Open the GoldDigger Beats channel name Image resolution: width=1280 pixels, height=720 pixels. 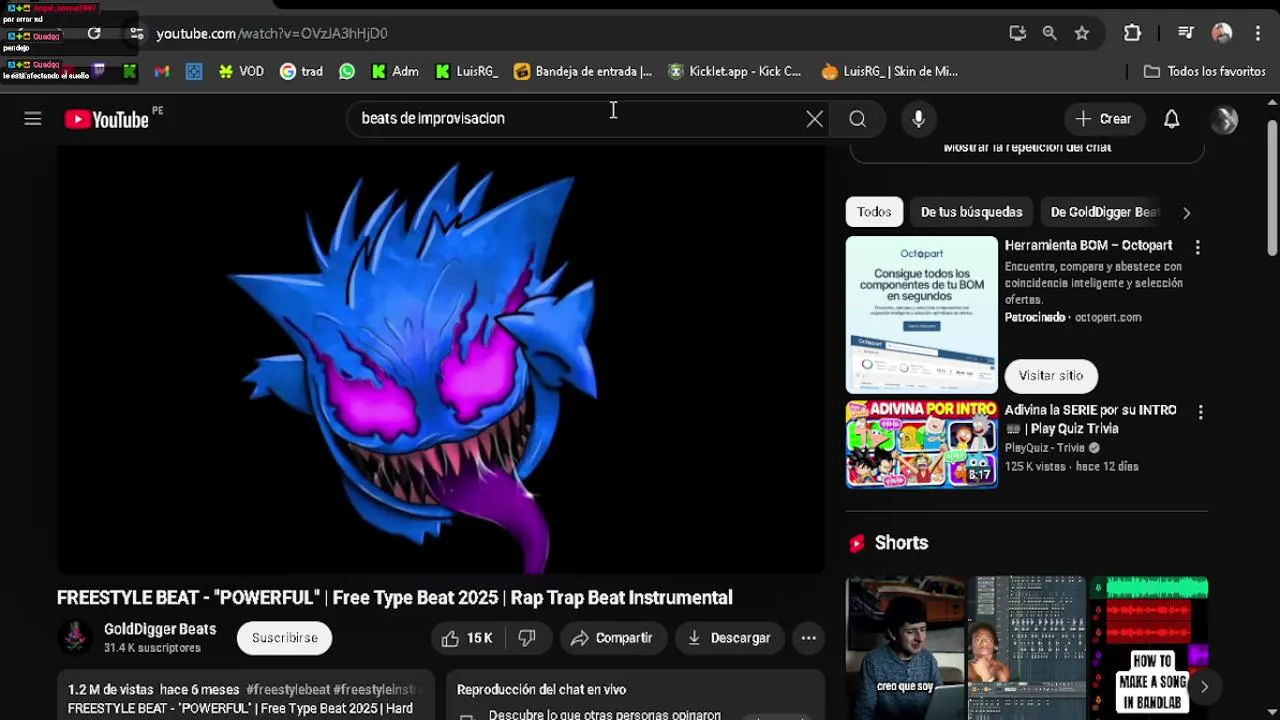pyautogui.click(x=160, y=629)
